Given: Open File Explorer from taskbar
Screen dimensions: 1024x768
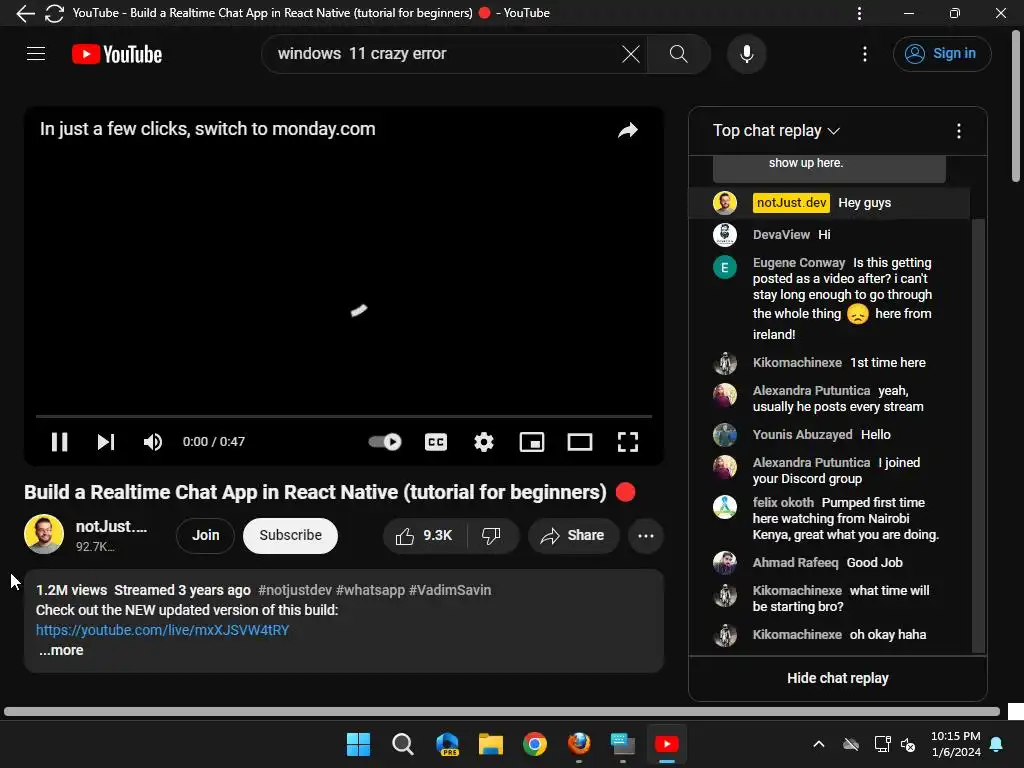Looking at the screenshot, I should coord(490,744).
